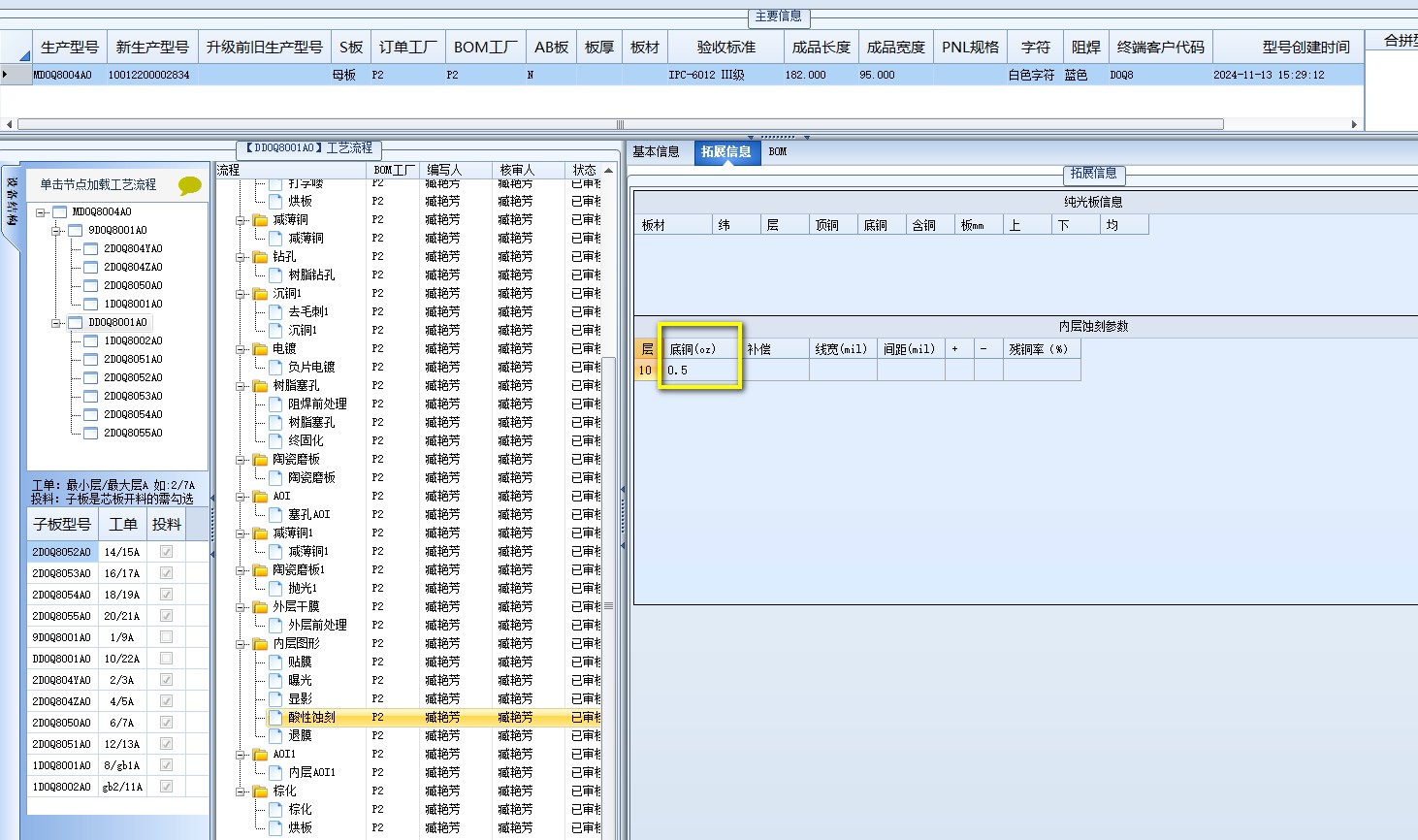Click the 2DOQ8053A0 tree node icon

(91, 397)
